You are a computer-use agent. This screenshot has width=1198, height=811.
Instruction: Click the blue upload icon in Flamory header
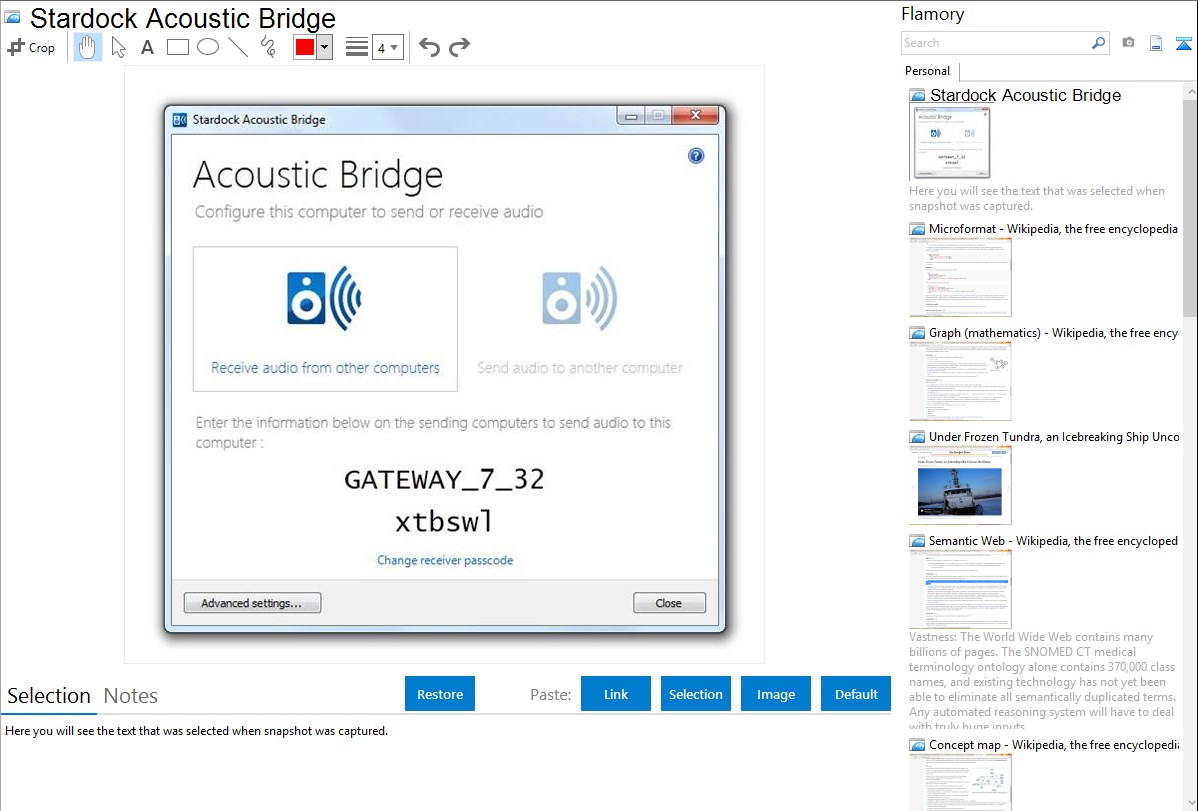[x=1183, y=43]
